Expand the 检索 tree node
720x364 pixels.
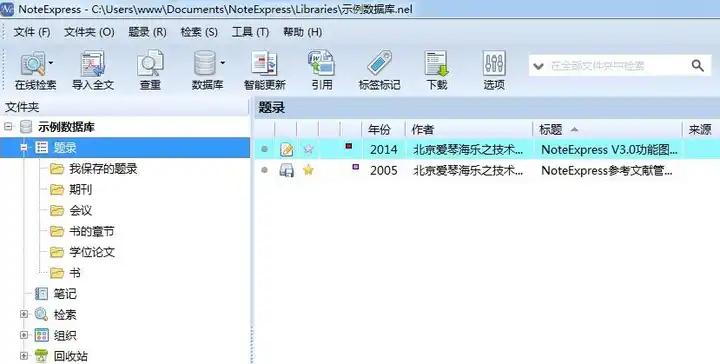24,314
